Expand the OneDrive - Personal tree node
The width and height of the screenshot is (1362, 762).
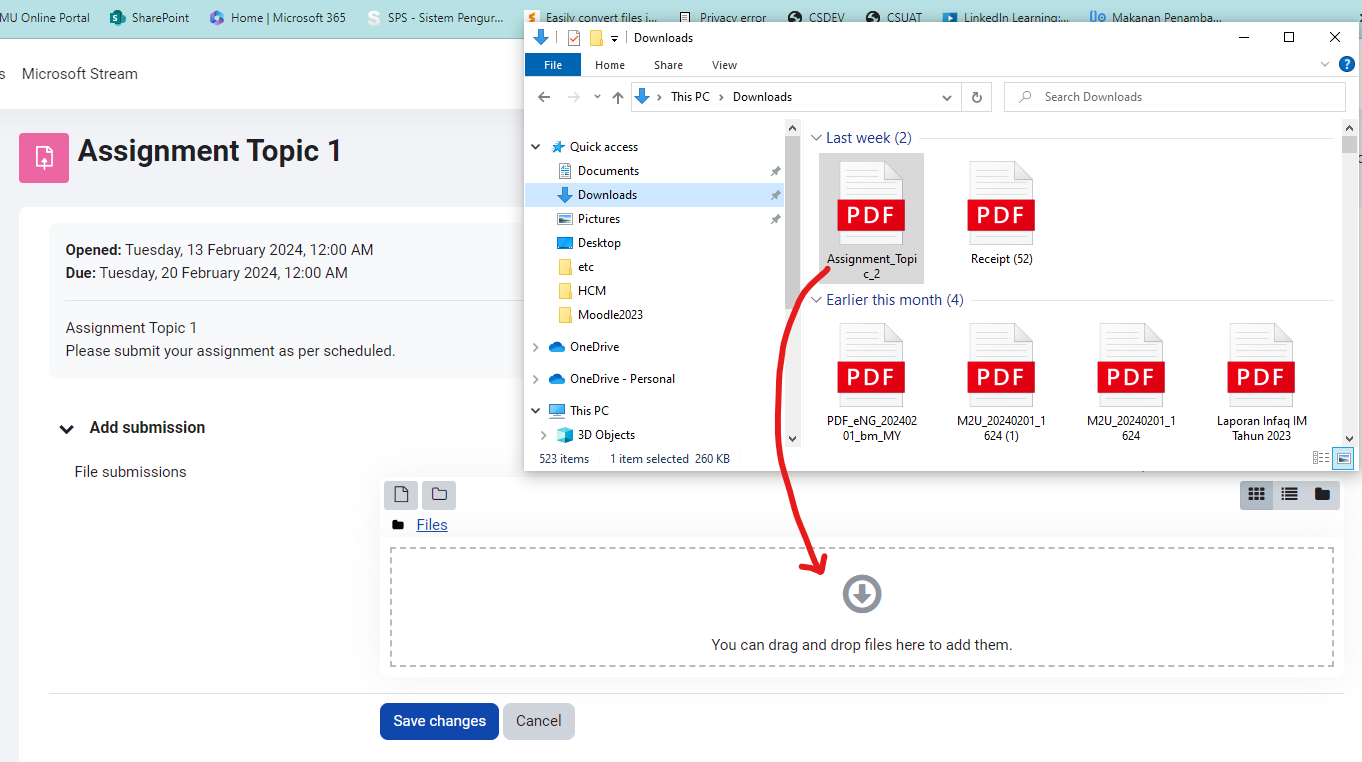pyautogui.click(x=536, y=379)
